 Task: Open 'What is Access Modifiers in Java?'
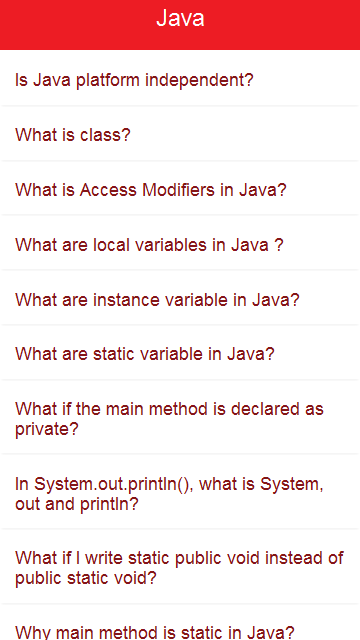[x=180, y=188]
